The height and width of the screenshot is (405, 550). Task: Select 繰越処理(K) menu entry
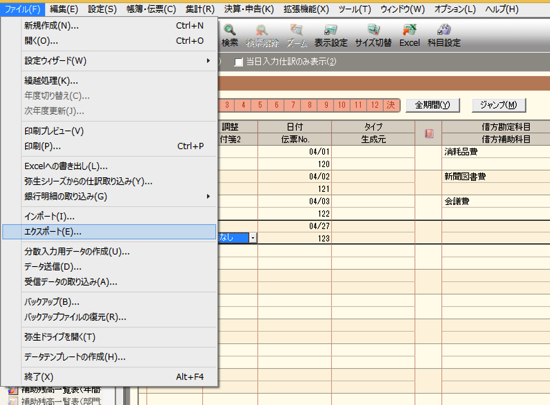coord(109,81)
